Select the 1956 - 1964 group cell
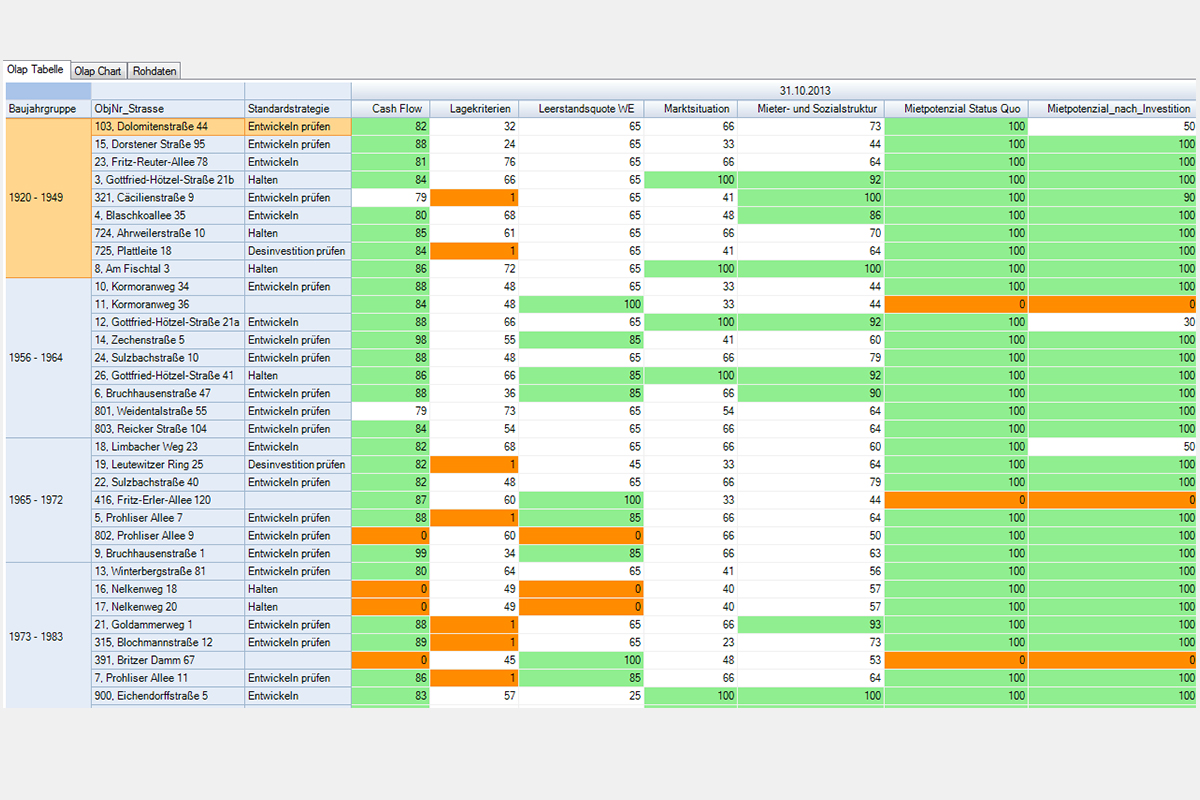This screenshot has width=1200, height=800. (48, 358)
